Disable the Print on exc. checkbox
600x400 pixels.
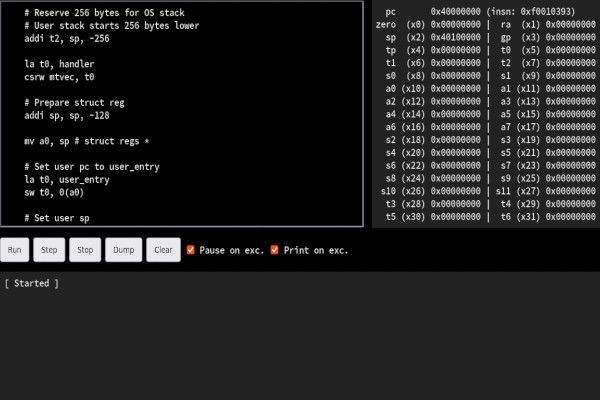click(x=275, y=250)
